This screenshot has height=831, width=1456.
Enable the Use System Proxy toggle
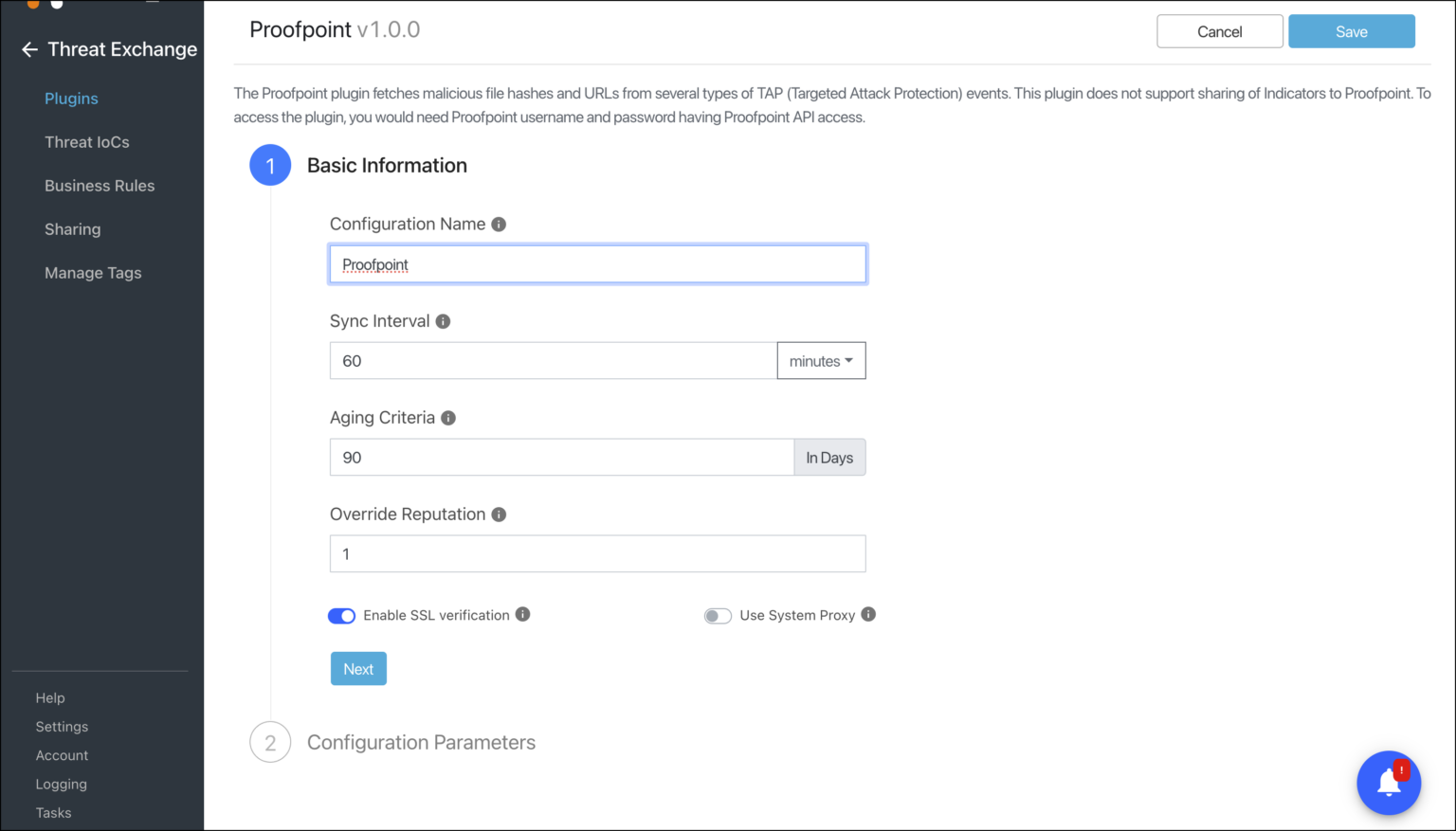718,615
